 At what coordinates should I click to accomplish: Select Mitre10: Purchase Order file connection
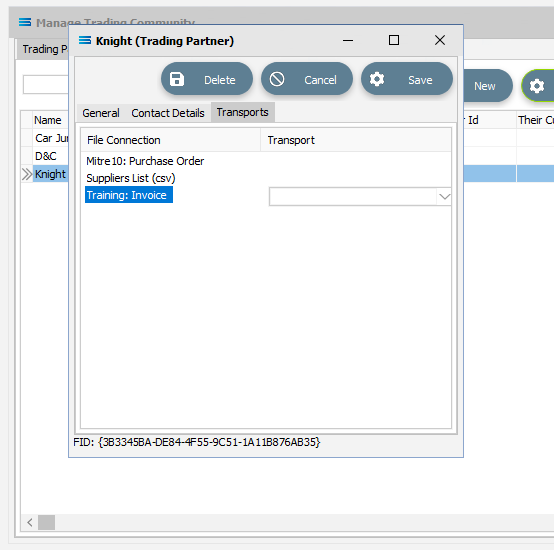(145, 161)
